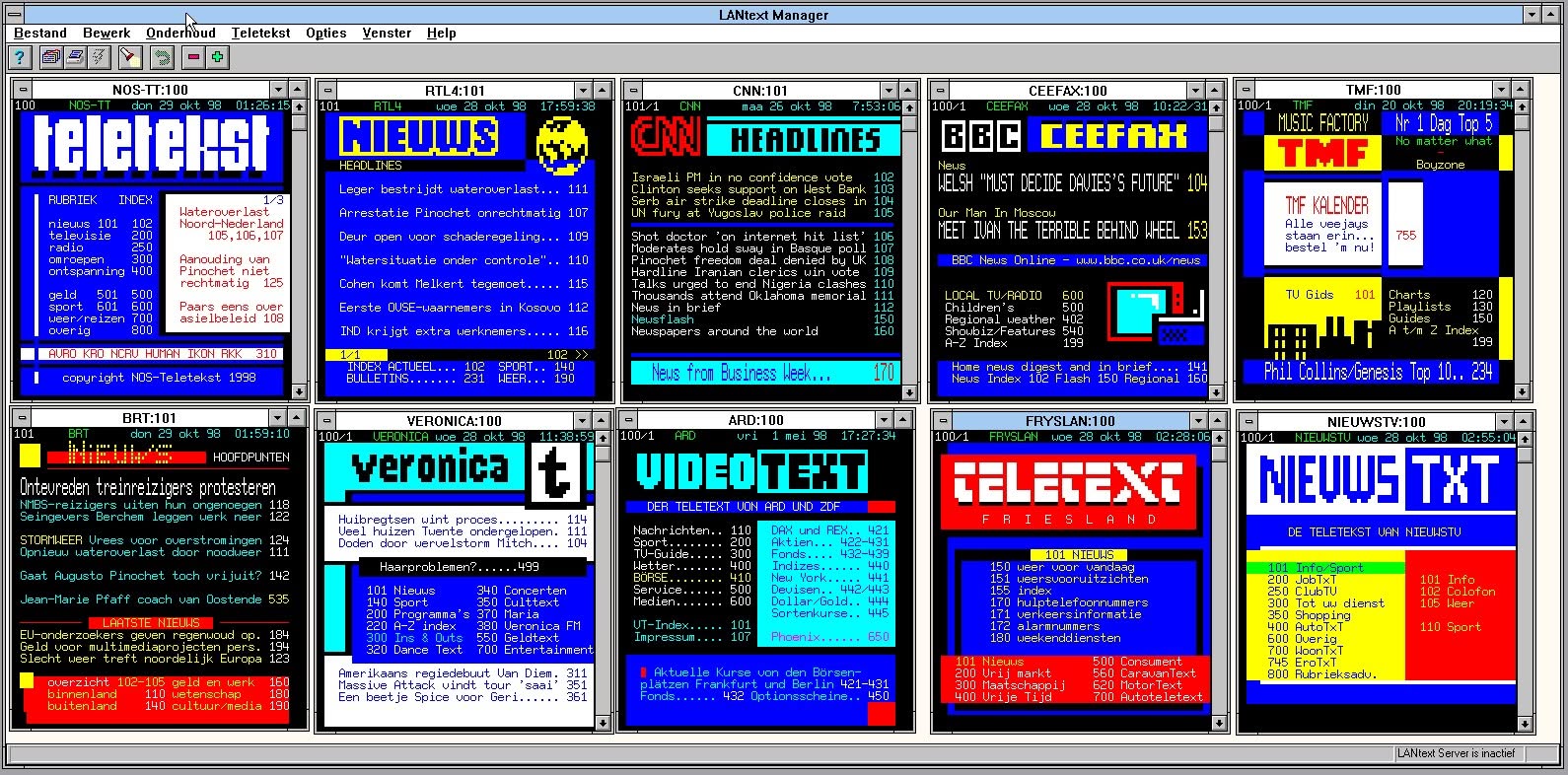The height and width of the screenshot is (775, 1568).
Task: Open the Bestand menu
Action: click(40, 33)
